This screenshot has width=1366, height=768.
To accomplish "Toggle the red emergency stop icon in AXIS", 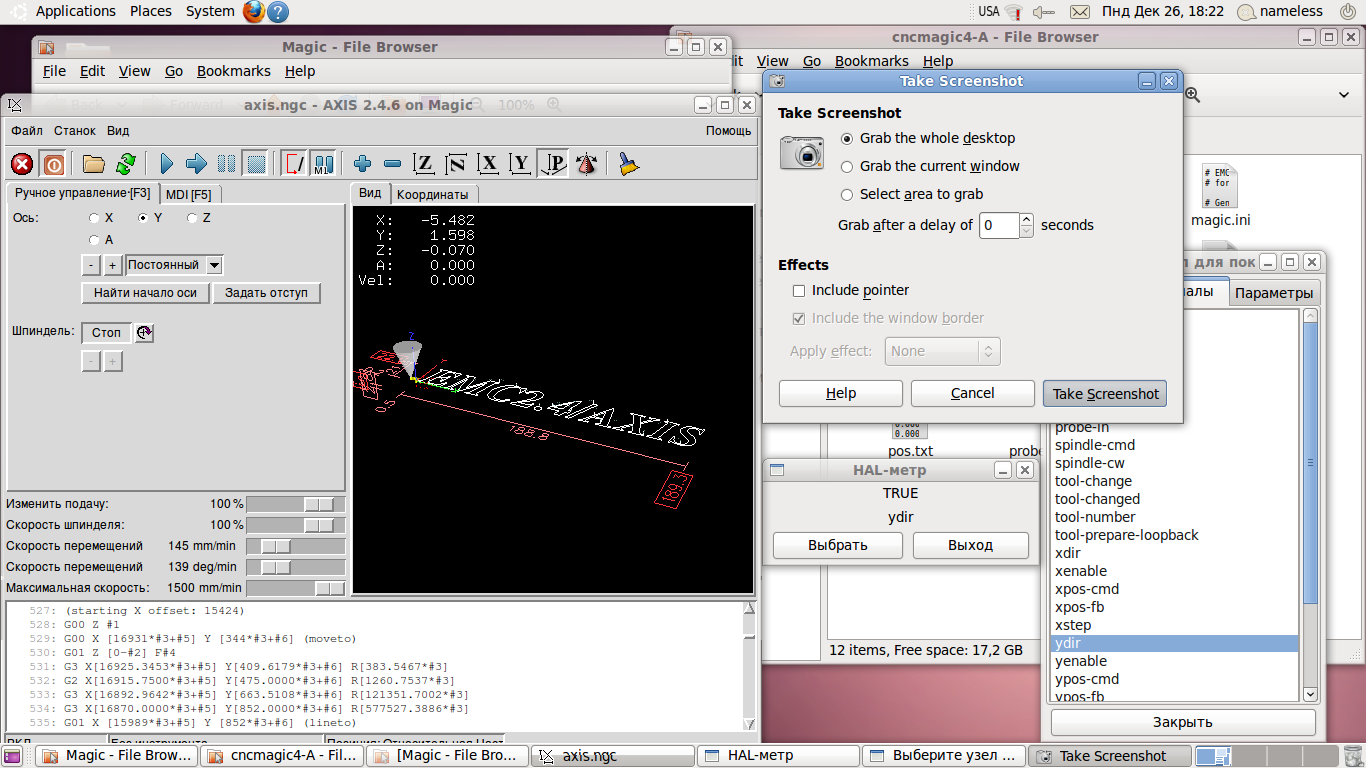I will tap(22, 164).
